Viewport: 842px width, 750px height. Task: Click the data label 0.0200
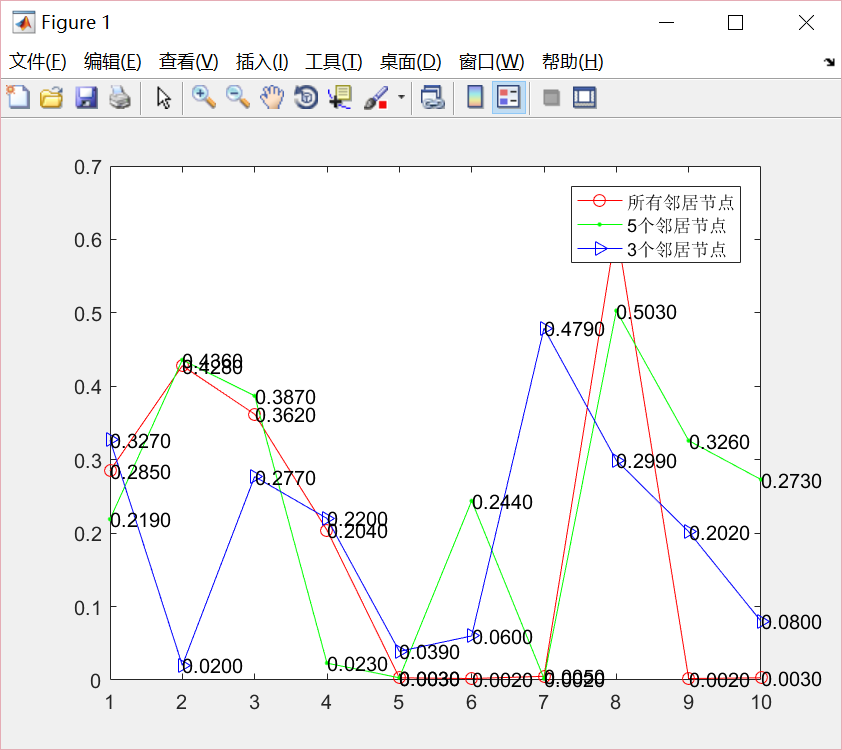click(213, 666)
